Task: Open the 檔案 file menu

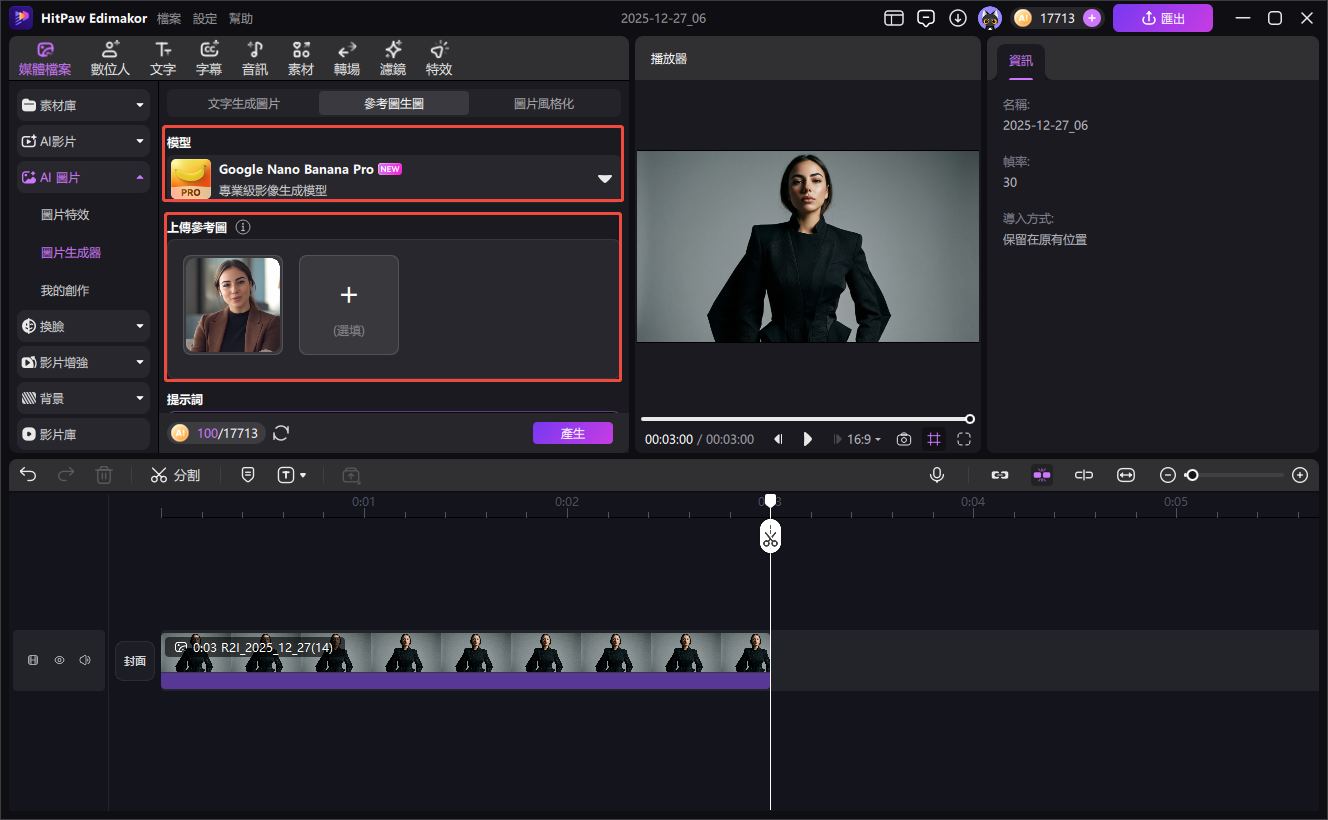Action: tap(169, 18)
